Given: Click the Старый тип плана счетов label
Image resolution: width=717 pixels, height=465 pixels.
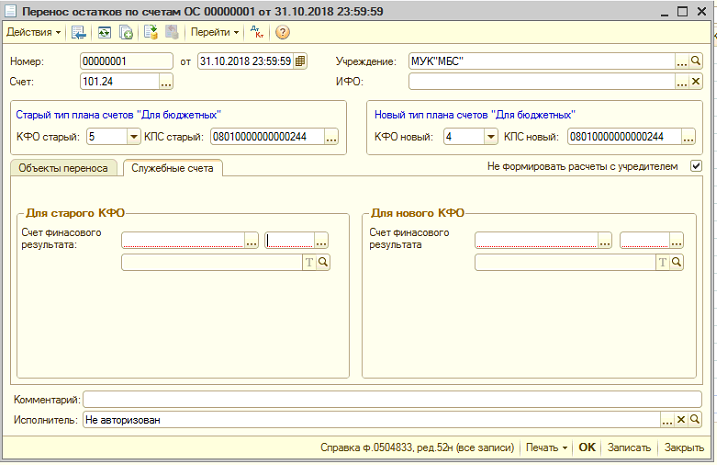Looking at the screenshot, I should click(x=118, y=115).
